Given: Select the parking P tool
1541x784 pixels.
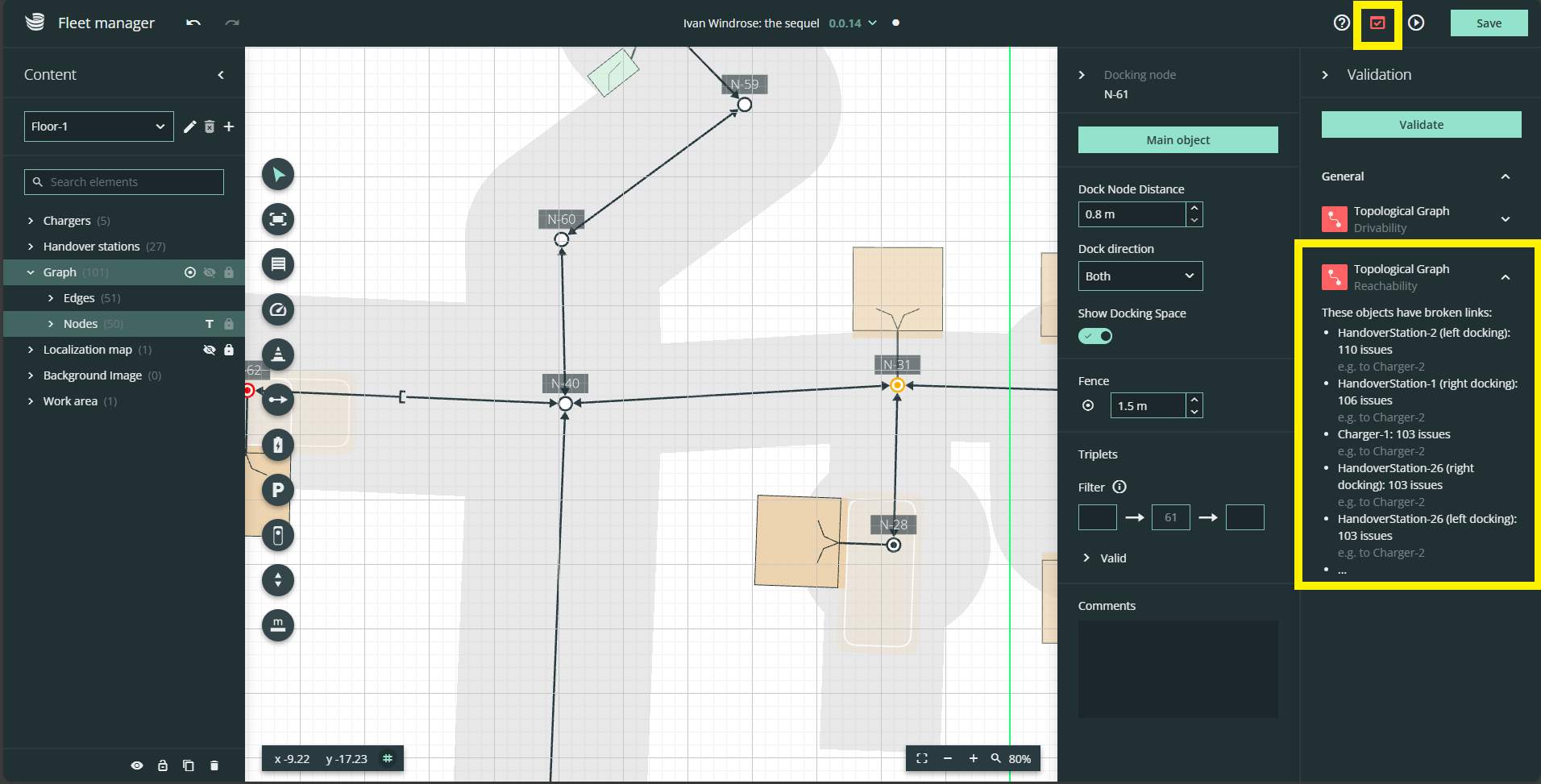Looking at the screenshot, I should click(278, 491).
